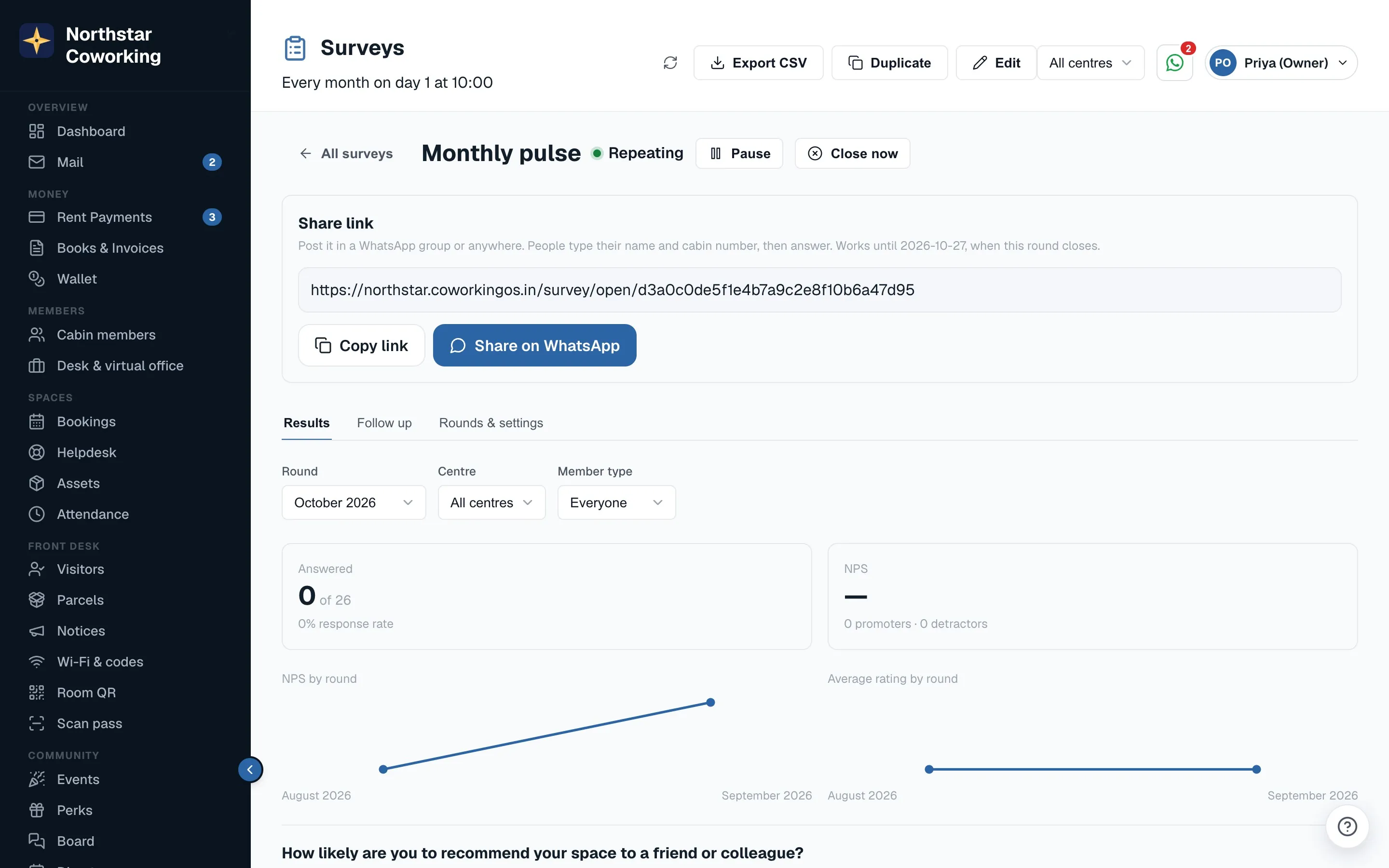
Task: Click the Attendance clock icon
Action: pyautogui.click(x=37, y=514)
